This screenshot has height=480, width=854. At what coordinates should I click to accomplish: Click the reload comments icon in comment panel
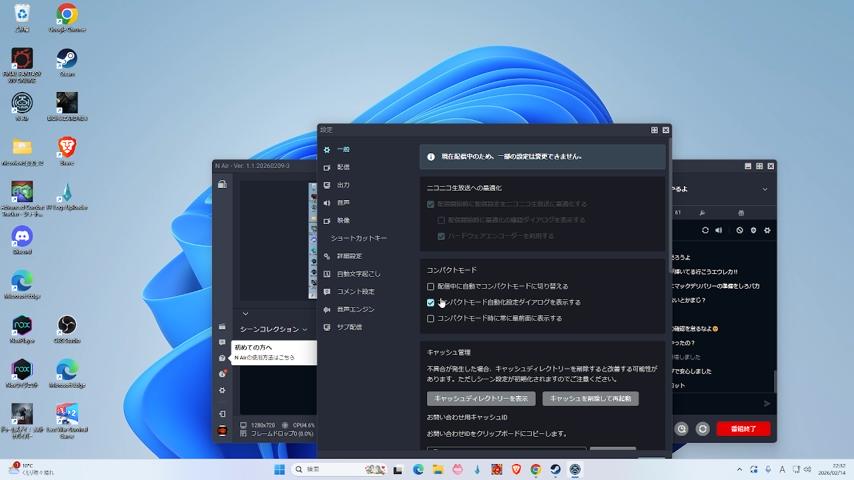705,230
